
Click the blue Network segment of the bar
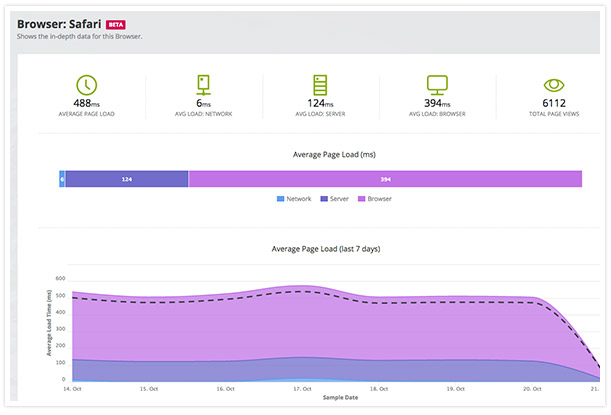click(x=62, y=179)
